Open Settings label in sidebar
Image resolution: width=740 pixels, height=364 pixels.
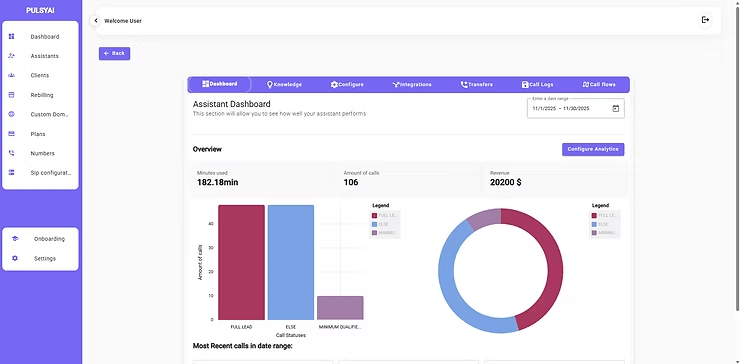tap(45, 258)
